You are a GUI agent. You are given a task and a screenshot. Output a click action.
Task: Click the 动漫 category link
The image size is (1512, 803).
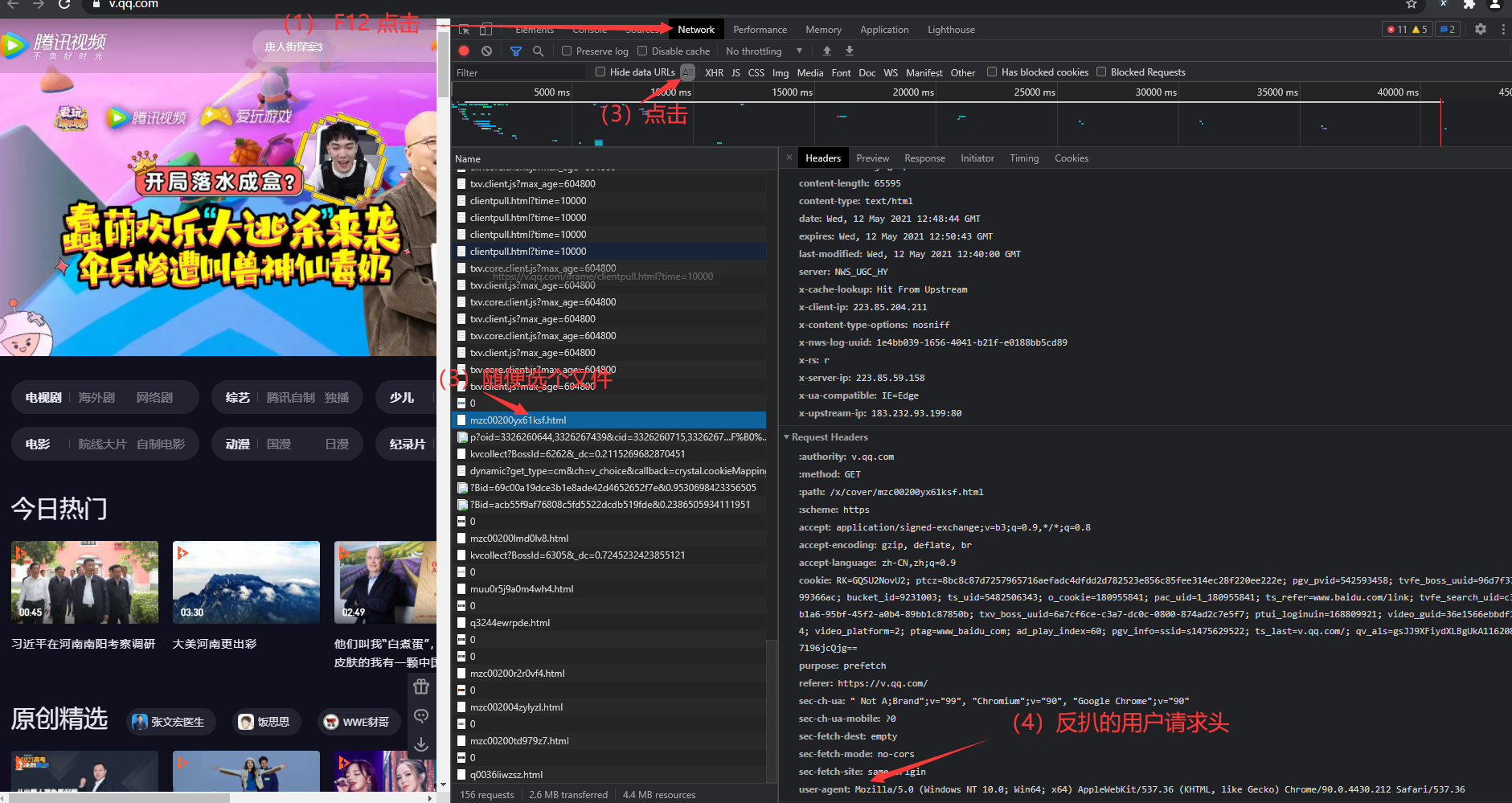click(x=238, y=445)
